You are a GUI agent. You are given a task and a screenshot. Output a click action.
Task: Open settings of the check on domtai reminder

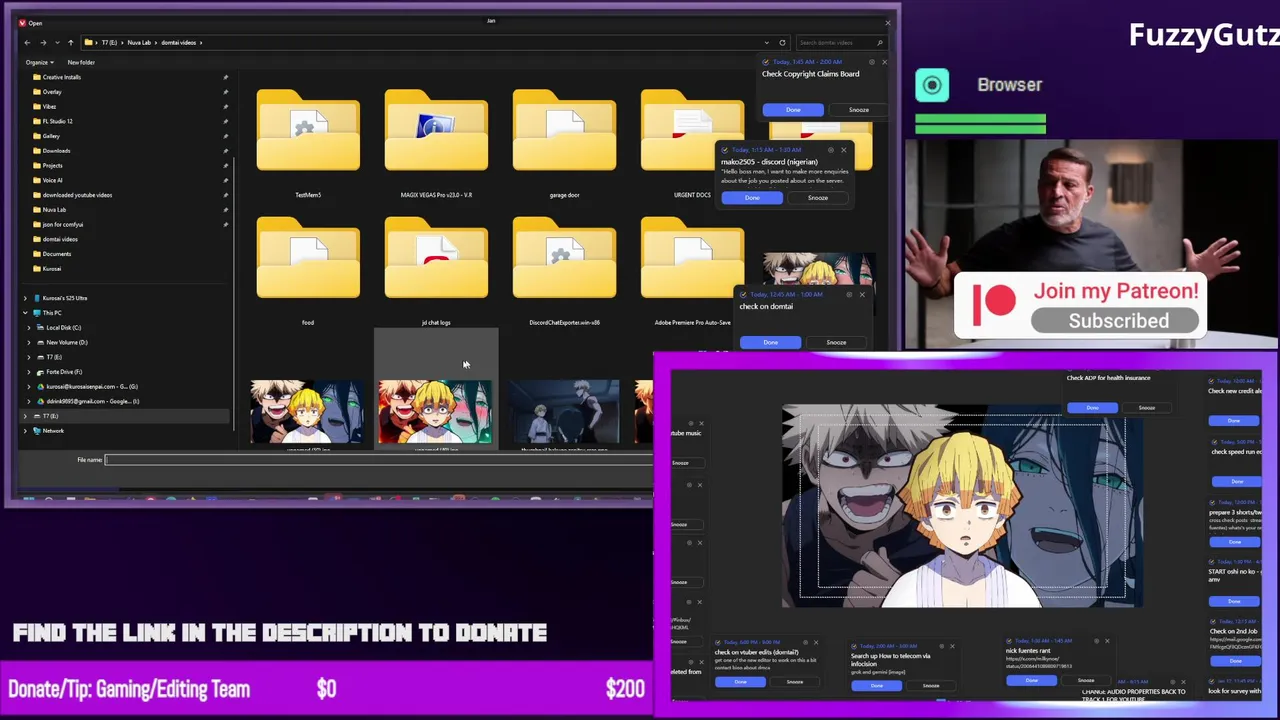click(x=849, y=294)
